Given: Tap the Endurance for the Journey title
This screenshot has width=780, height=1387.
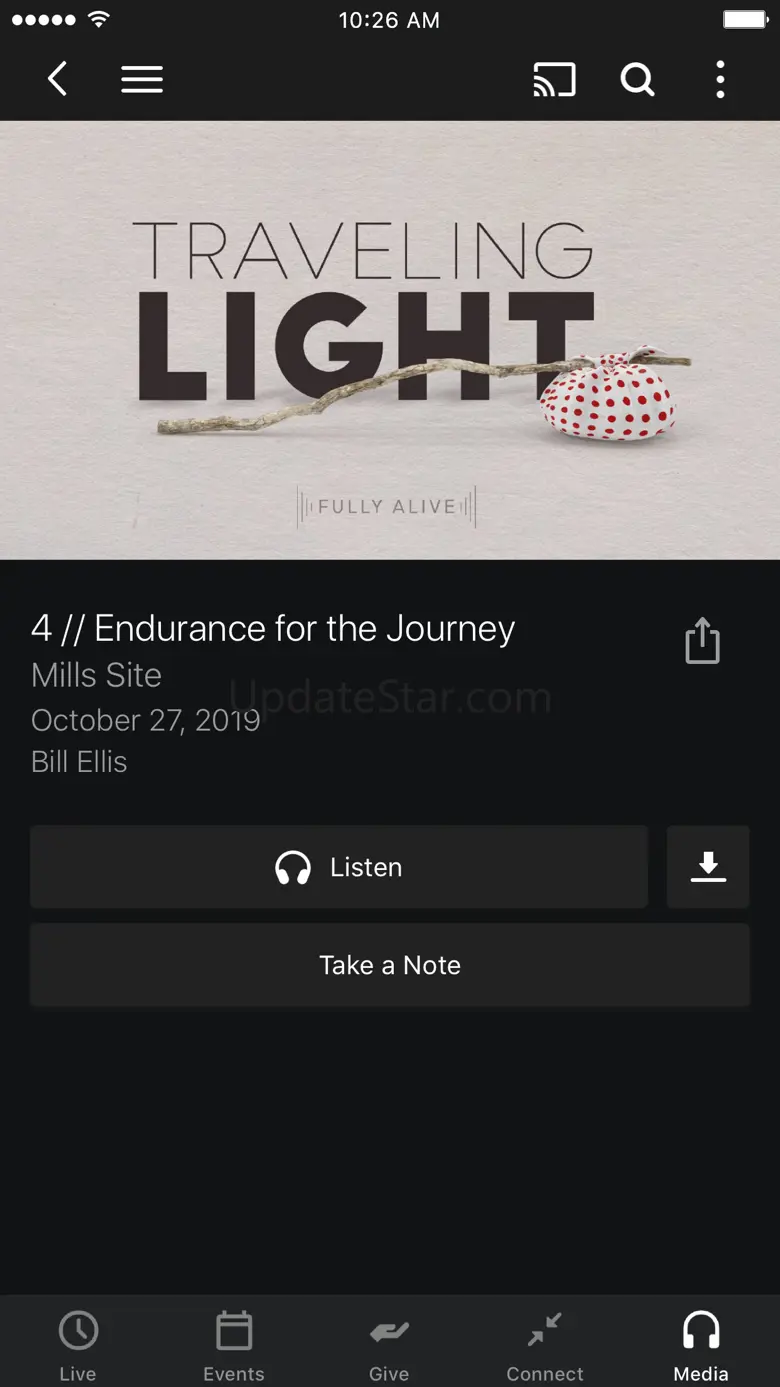Looking at the screenshot, I should [x=273, y=629].
